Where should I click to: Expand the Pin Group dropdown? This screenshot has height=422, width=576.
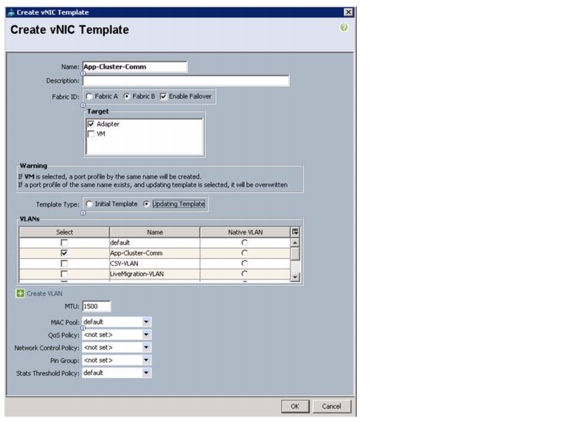pyautogui.click(x=146, y=360)
